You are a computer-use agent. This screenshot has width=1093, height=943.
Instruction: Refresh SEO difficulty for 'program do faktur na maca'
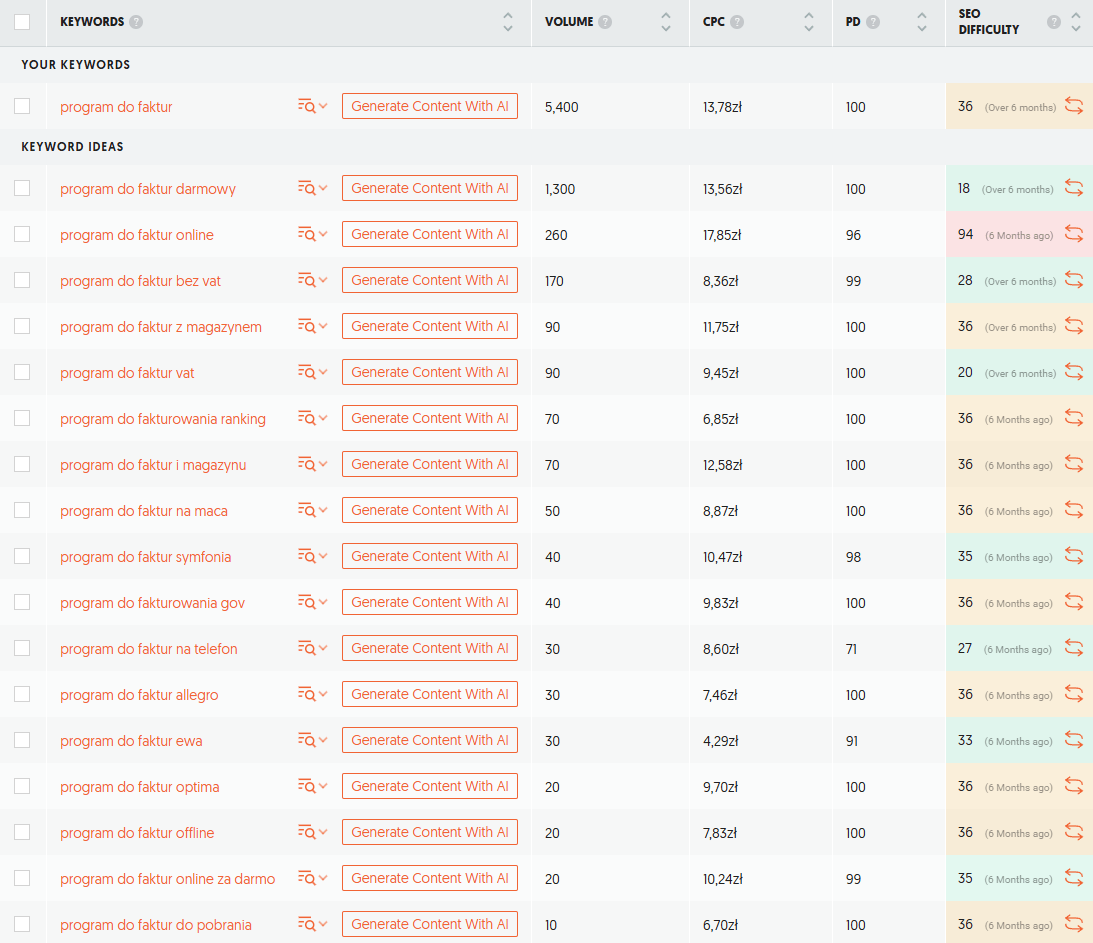1074,510
